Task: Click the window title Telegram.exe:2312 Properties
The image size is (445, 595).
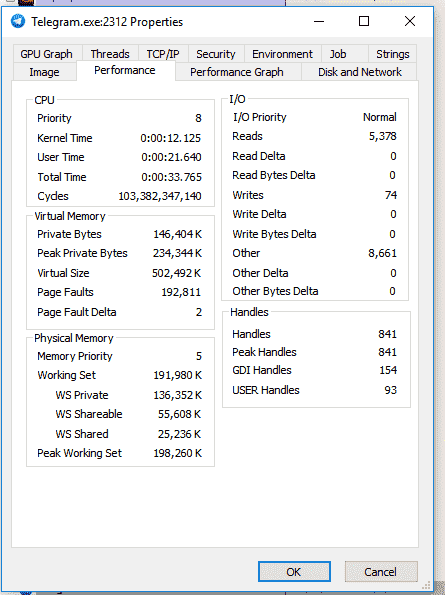Action: coord(107,22)
